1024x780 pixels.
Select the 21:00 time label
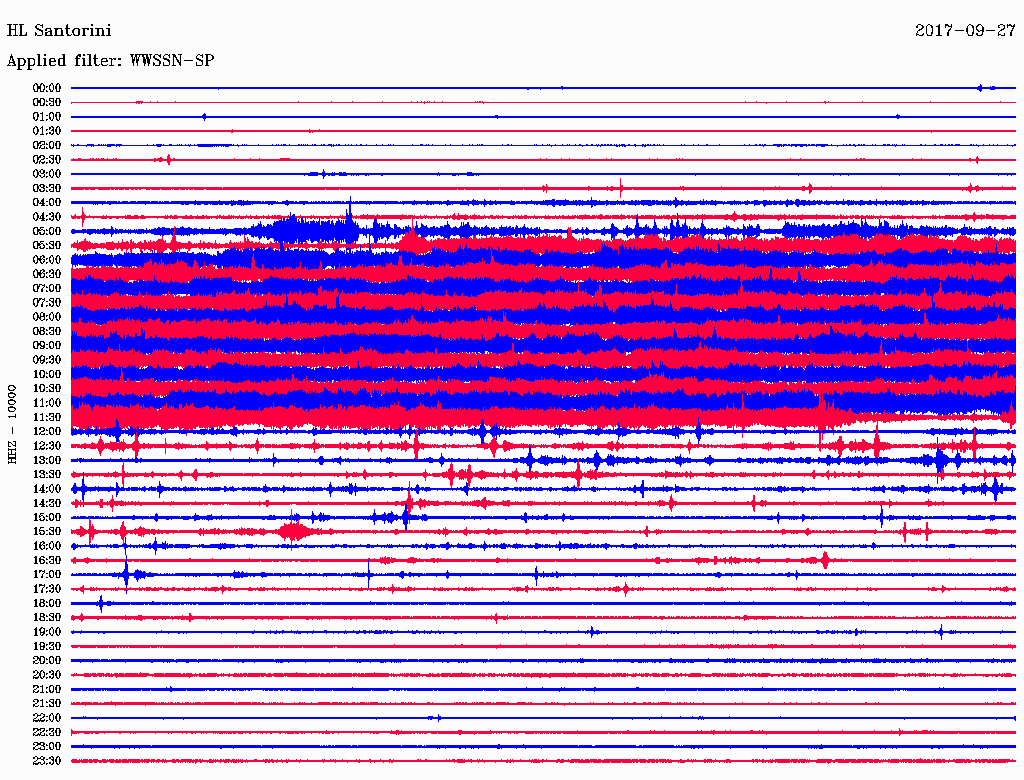[x=47, y=689]
